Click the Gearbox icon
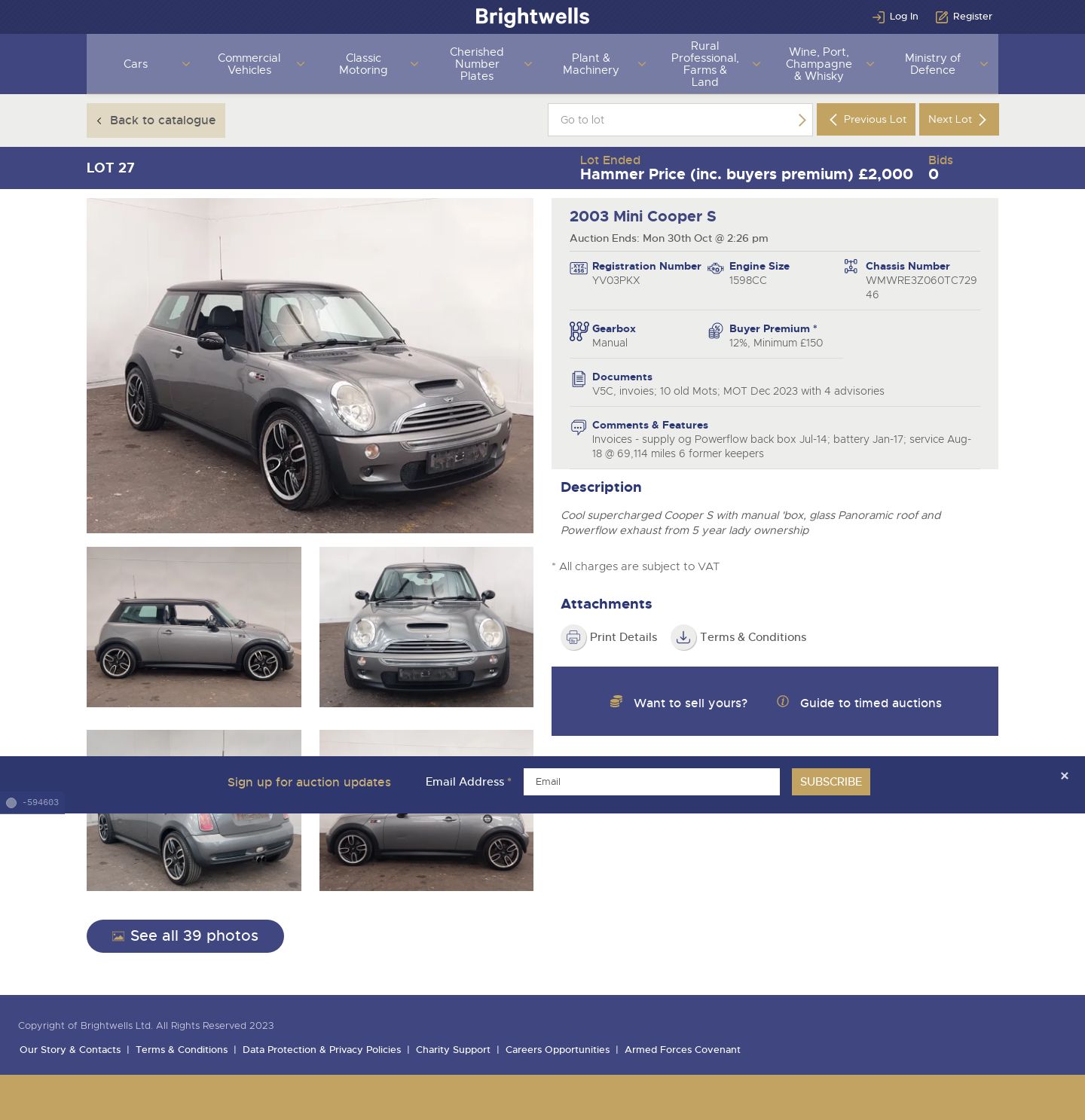This screenshot has height=1120, width=1085. pos(579,331)
